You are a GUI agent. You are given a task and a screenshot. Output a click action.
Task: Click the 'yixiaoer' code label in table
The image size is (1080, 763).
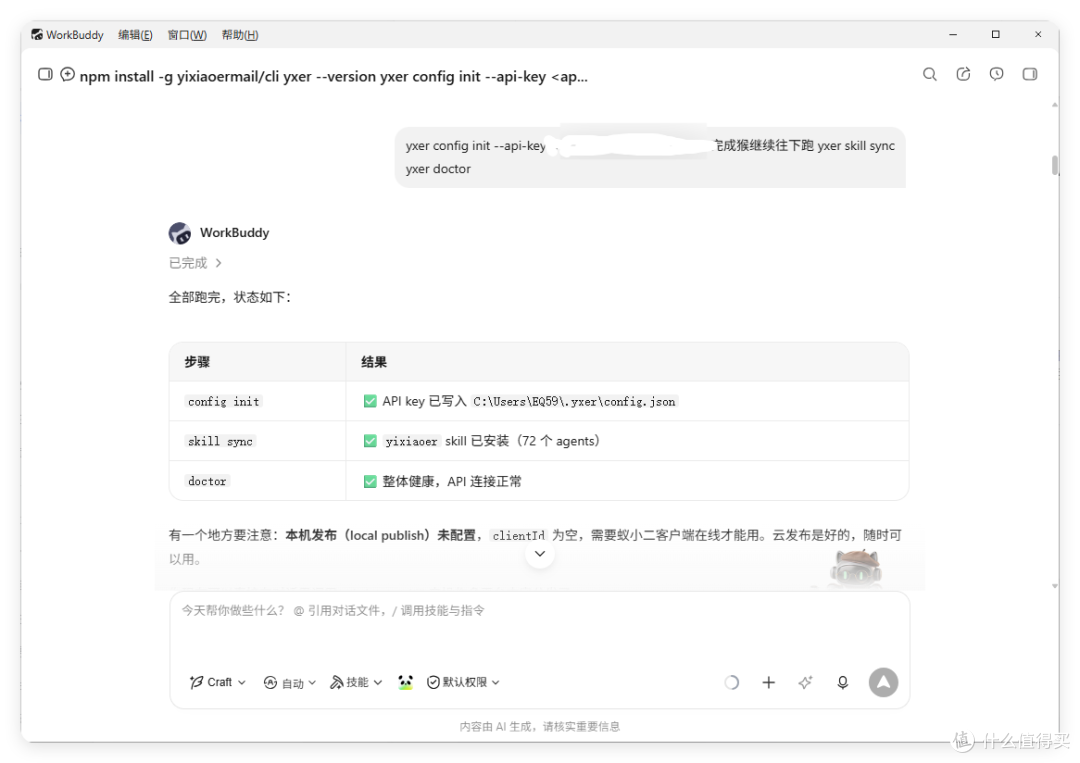pyautogui.click(x=411, y=441)
